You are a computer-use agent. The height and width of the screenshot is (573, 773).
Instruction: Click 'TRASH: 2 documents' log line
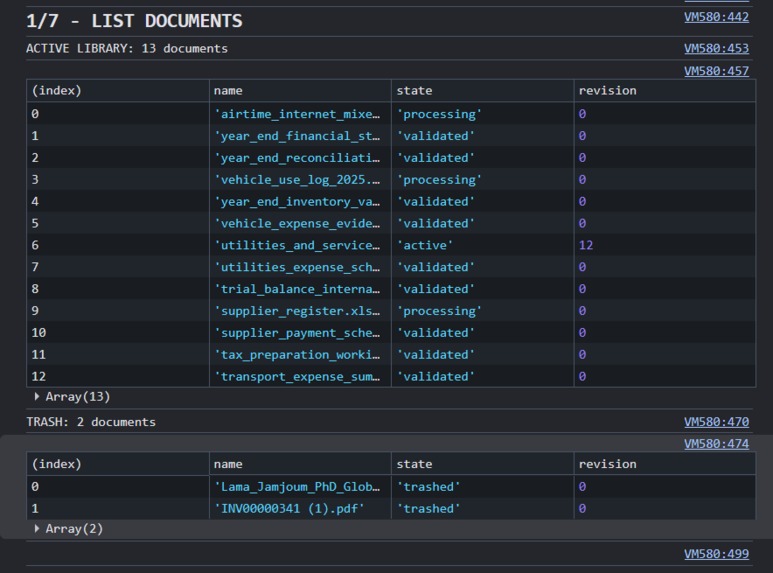(x=91, y=422)
